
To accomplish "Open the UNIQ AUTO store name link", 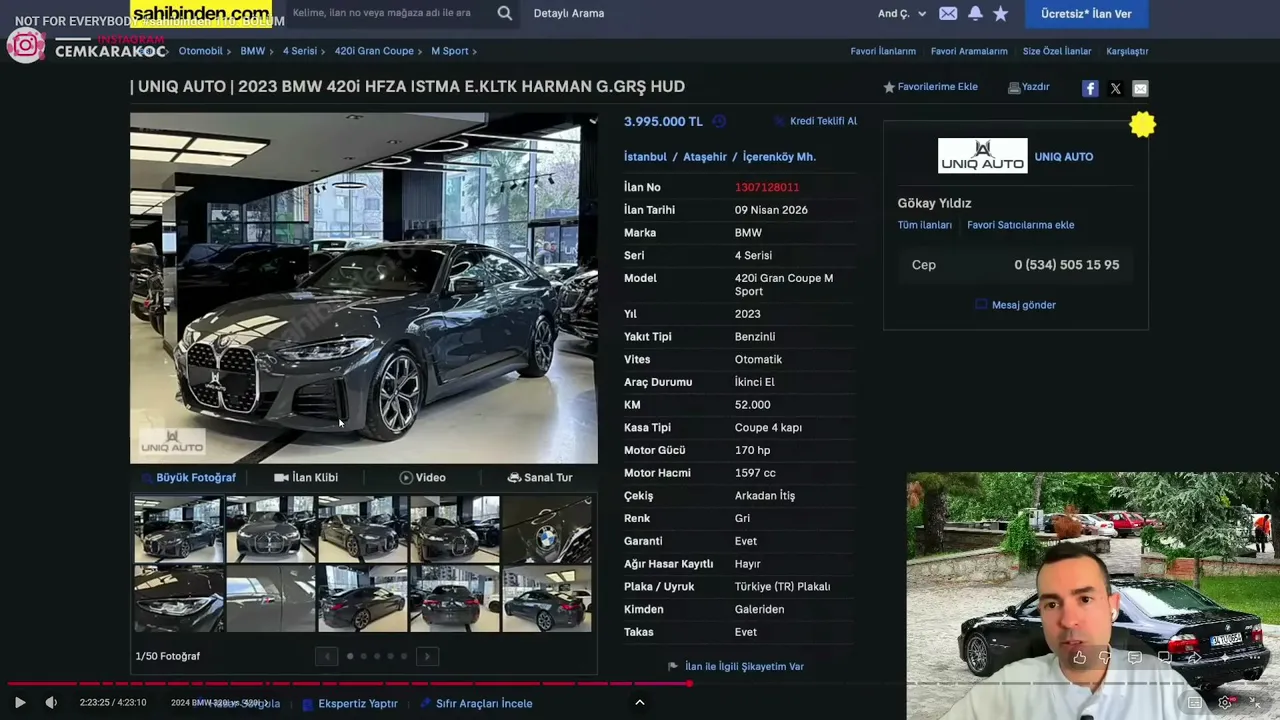I will [x=1064, y=157].
